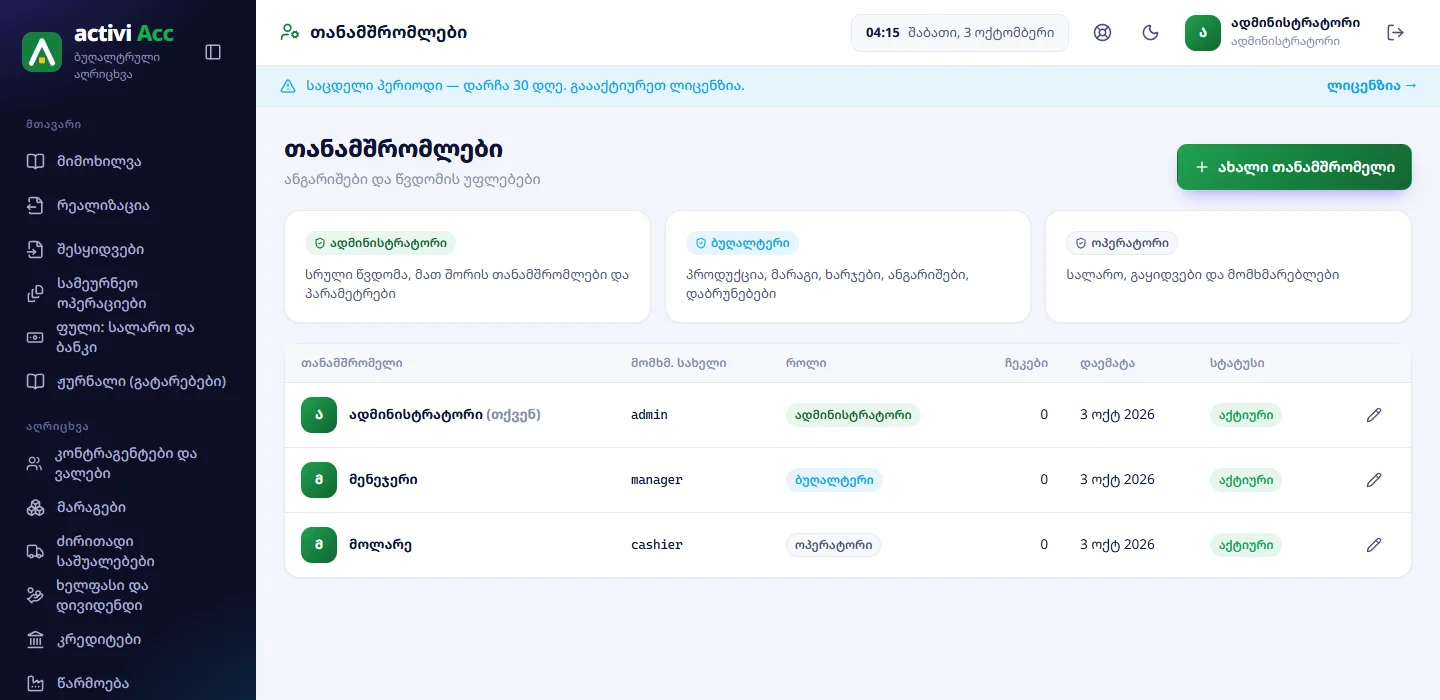The height and width of the screenshot is (700, 1440).
Task: Log out using the exit icon
Action: (1396, 33)
